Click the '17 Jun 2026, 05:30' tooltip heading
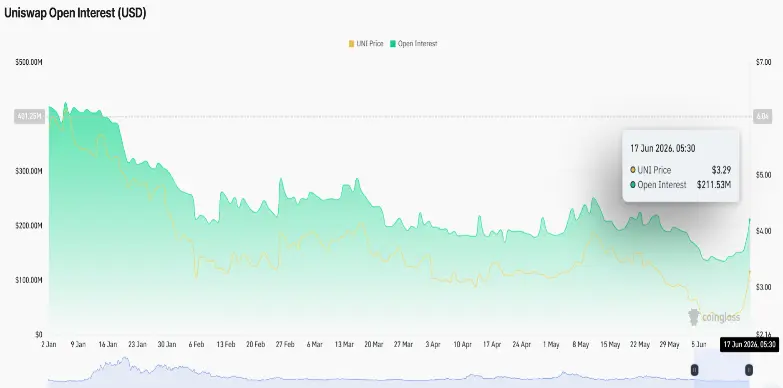 (663, 148)
